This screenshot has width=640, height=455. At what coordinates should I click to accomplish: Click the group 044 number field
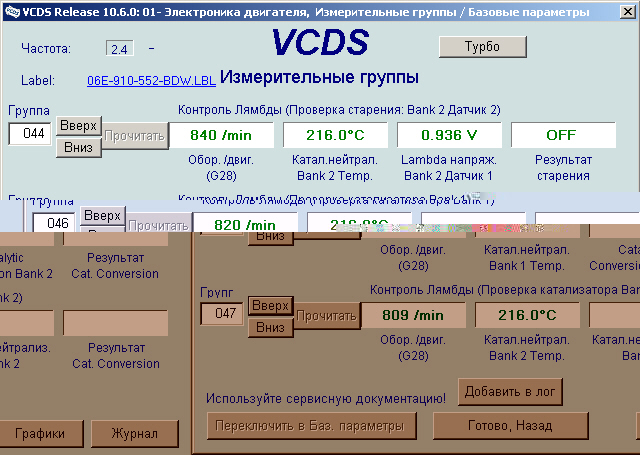coord(30,133)
